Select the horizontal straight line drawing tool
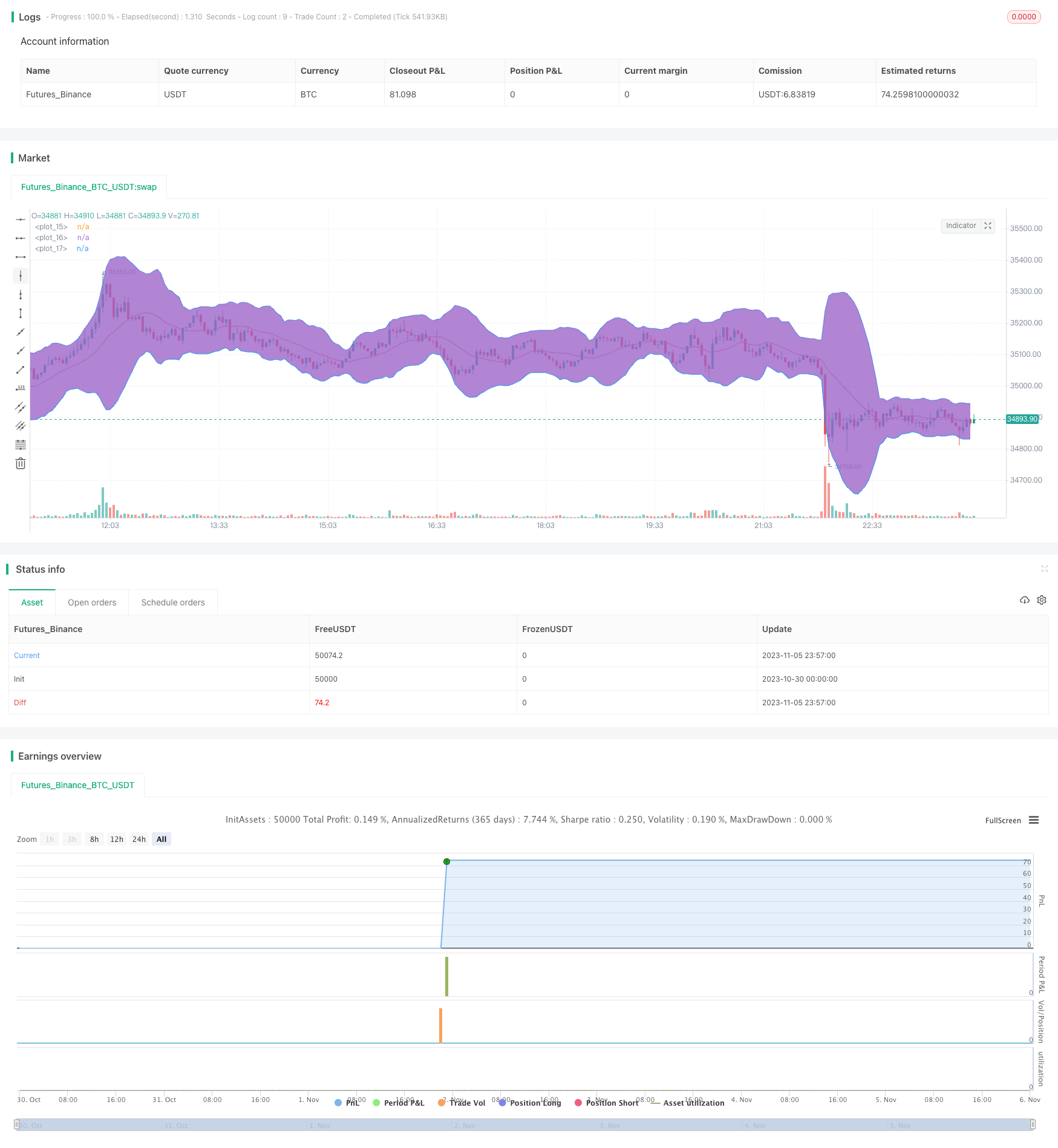 pos(21,220)
